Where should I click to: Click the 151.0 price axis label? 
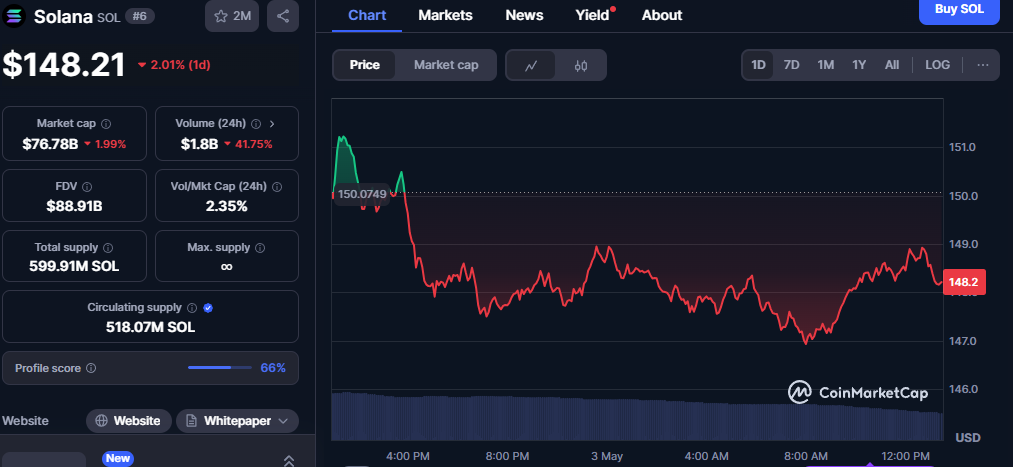(x=963, y=147)
